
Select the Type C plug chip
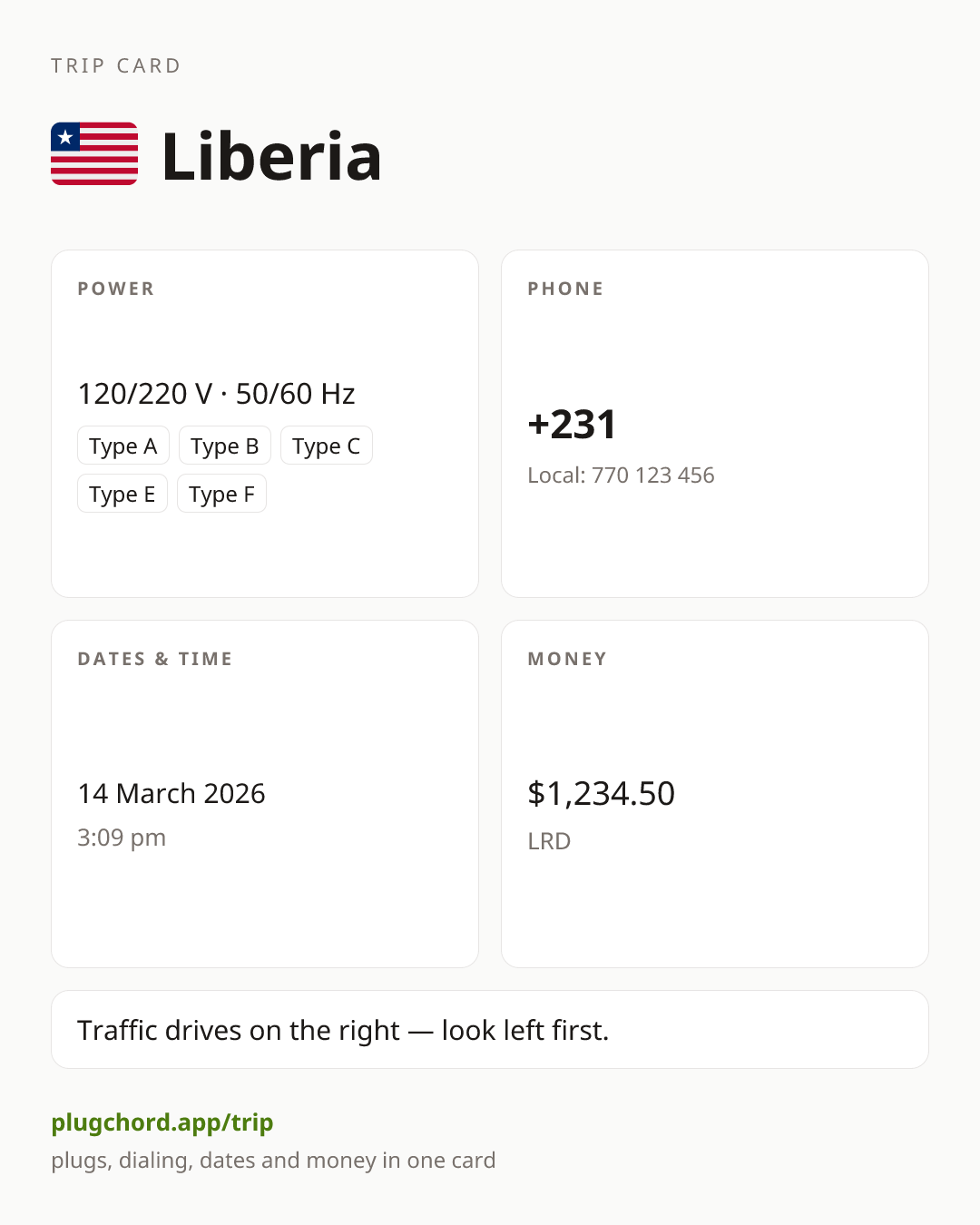coord(327,446)
